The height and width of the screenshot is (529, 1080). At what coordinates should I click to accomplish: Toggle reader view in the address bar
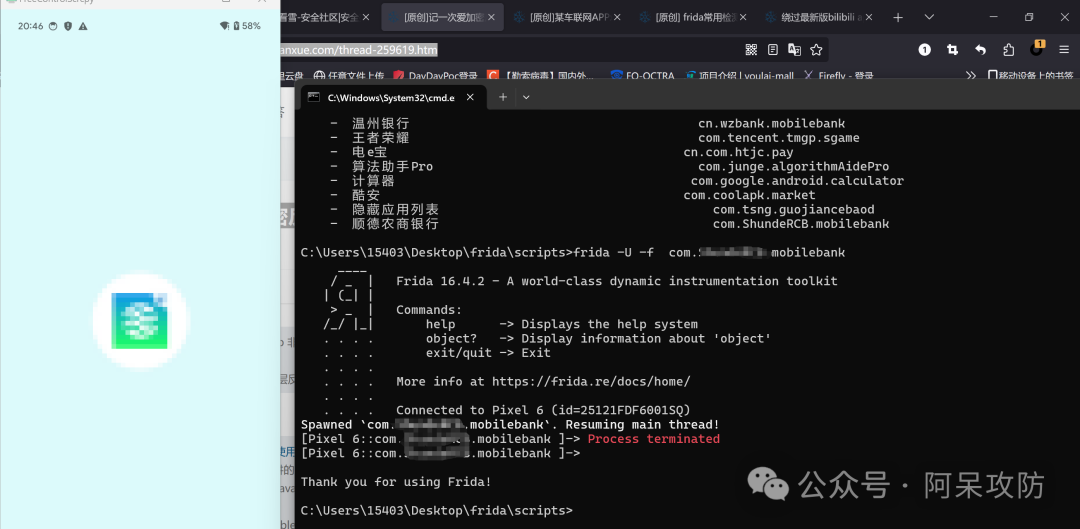(773, 50)
